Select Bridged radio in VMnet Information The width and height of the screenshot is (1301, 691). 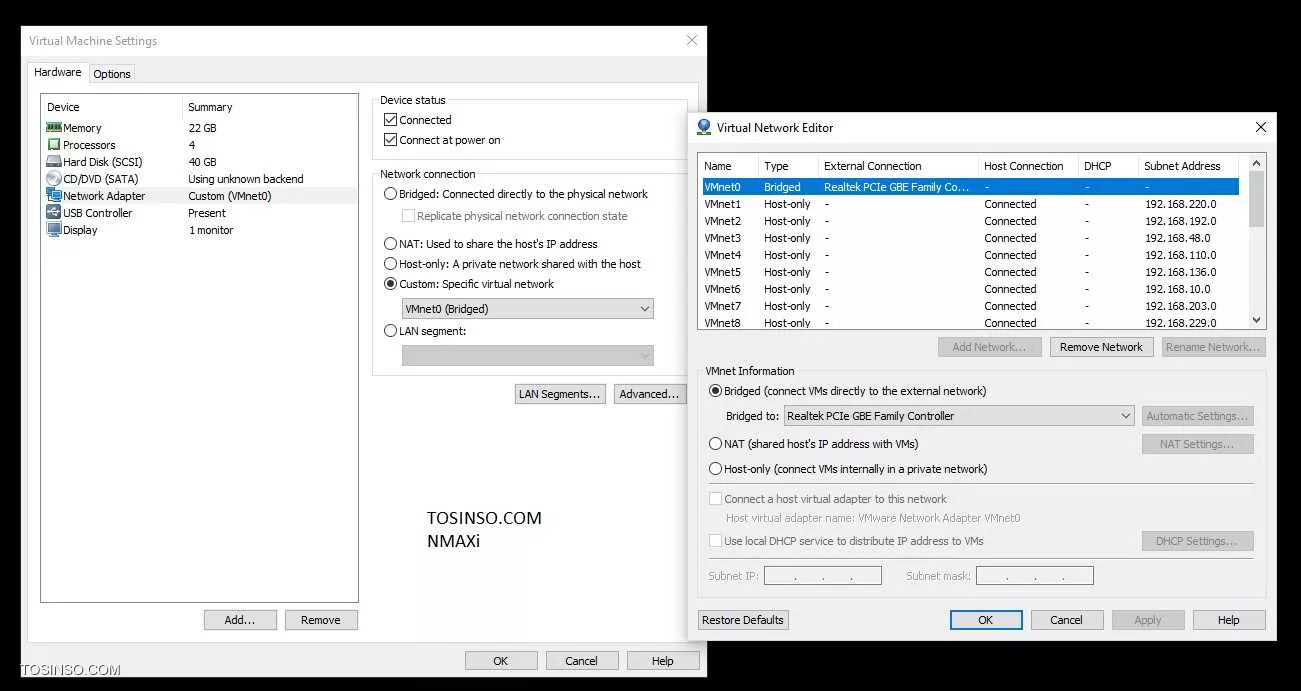click(x=715, y=391)
